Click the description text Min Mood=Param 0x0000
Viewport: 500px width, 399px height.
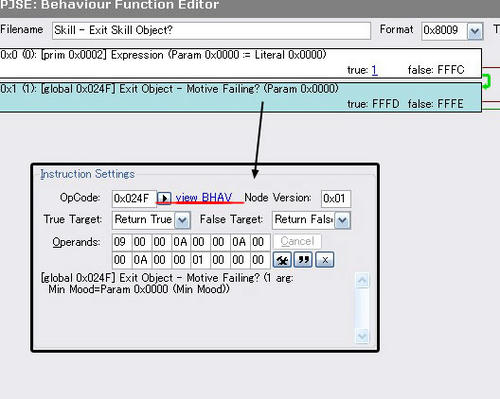[x=139, y=289]
